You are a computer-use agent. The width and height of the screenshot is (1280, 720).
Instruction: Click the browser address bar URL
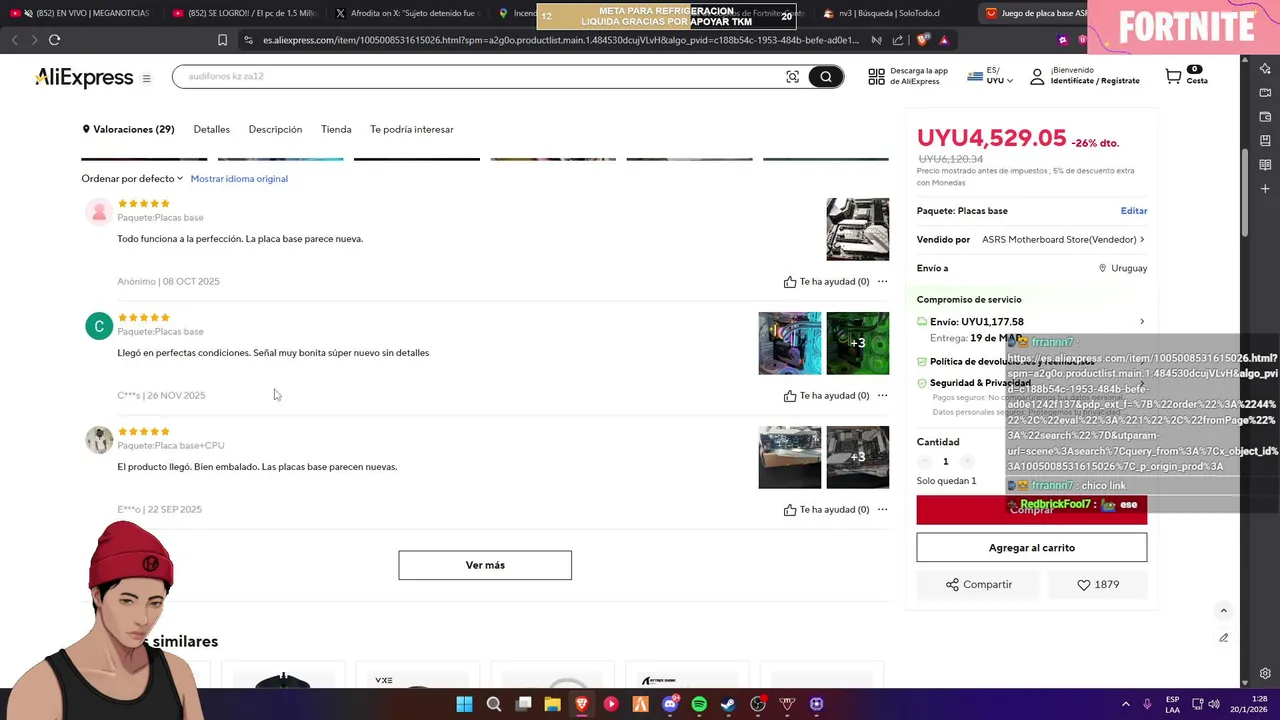tap(560, 40)
